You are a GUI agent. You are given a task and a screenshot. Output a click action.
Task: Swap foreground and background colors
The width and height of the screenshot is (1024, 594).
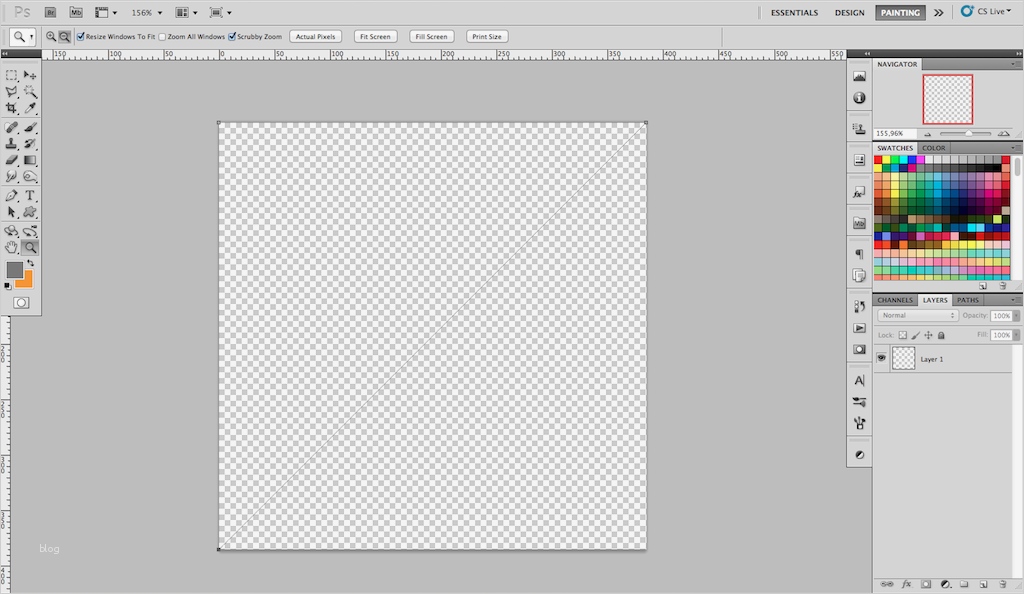click(x=30, y=263)
